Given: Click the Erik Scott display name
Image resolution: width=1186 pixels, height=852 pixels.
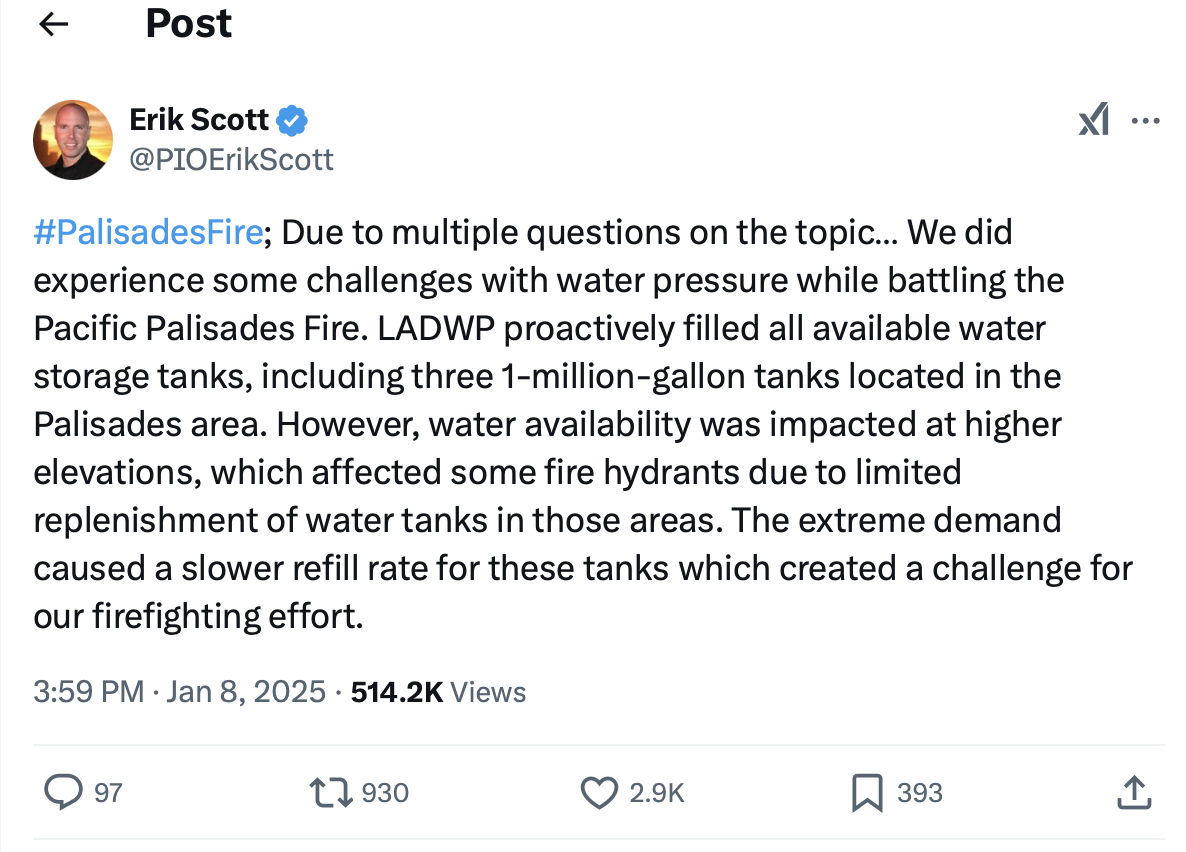Looking at the screenshot, I should (199, 121).
